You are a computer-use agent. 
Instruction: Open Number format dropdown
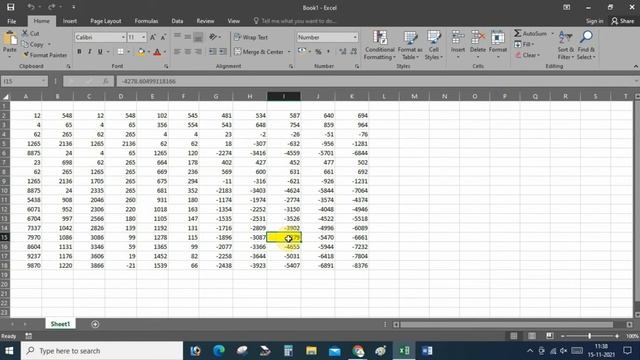click(x=355, y=37)
